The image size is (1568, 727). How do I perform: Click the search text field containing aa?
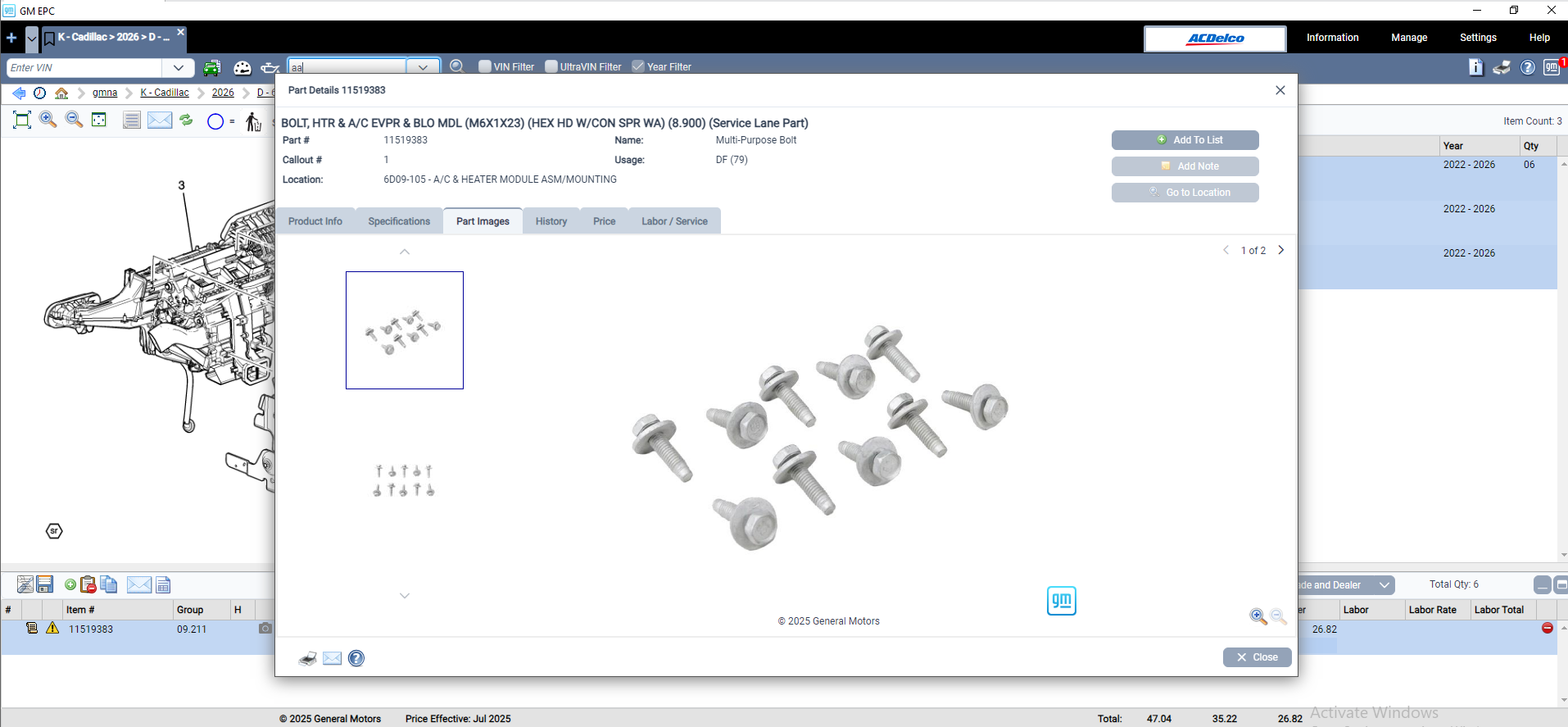coord(347,68)
